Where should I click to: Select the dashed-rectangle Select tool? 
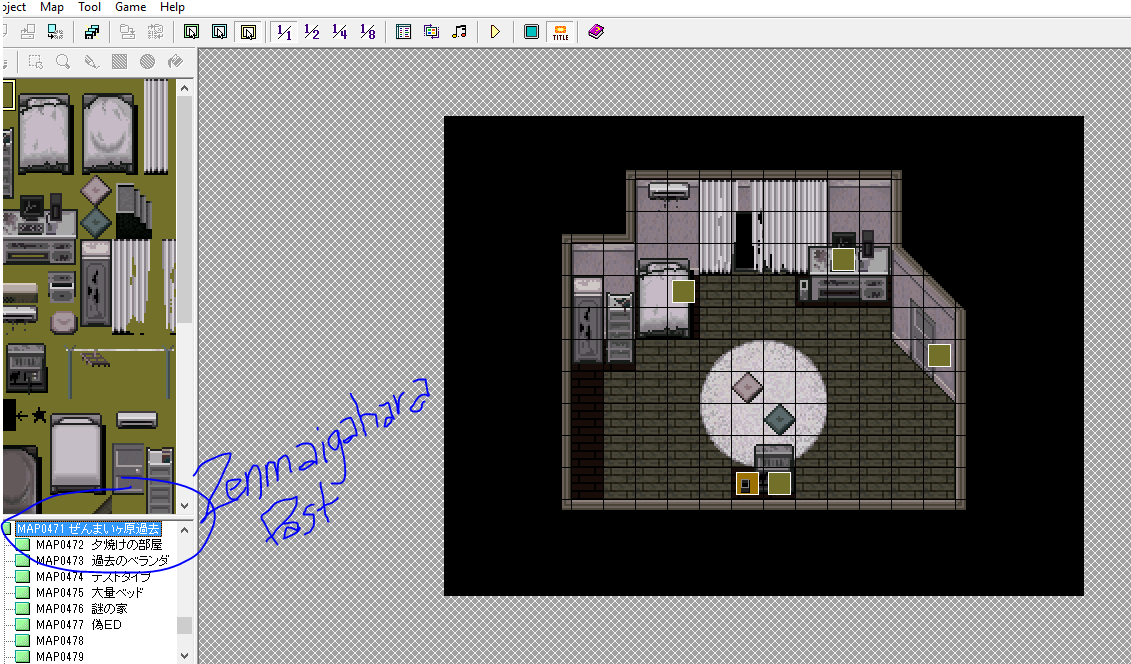[x=35, y=62]
